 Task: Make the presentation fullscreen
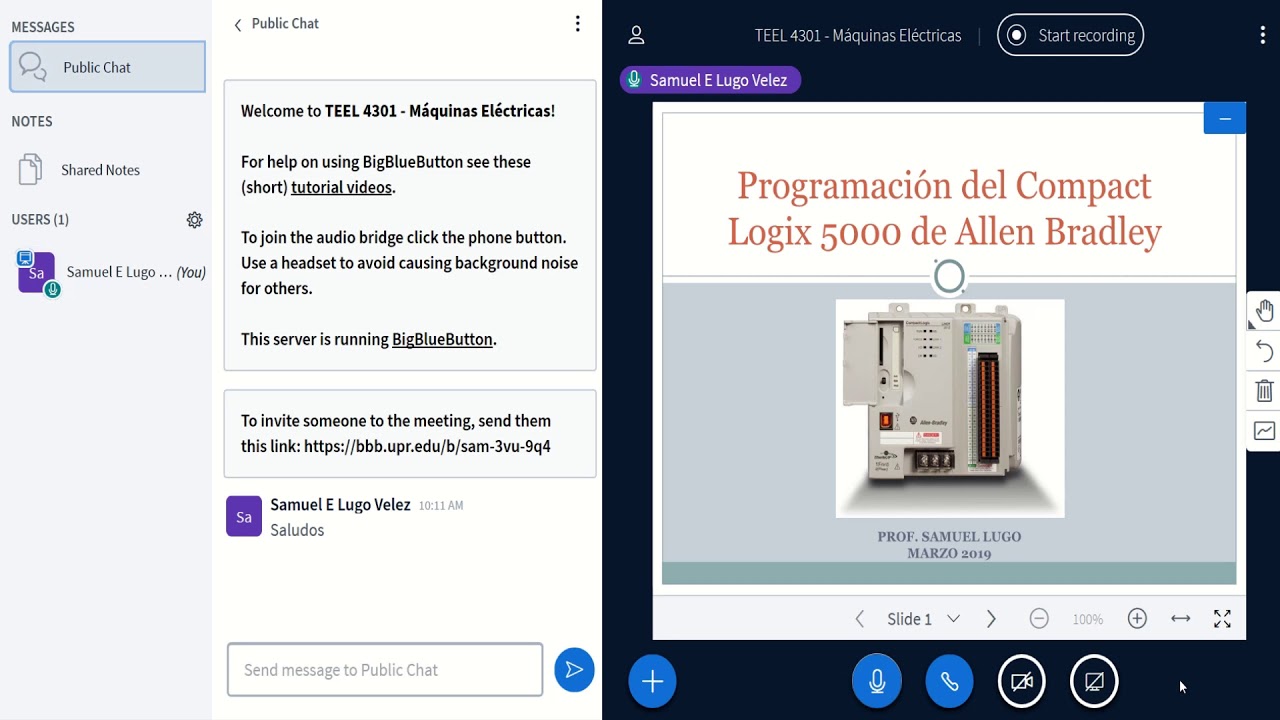1222,619
